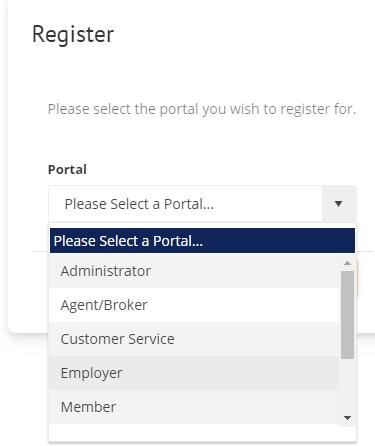
Task: Click the Portal dropdown arrow button
Action: [339, 204]
